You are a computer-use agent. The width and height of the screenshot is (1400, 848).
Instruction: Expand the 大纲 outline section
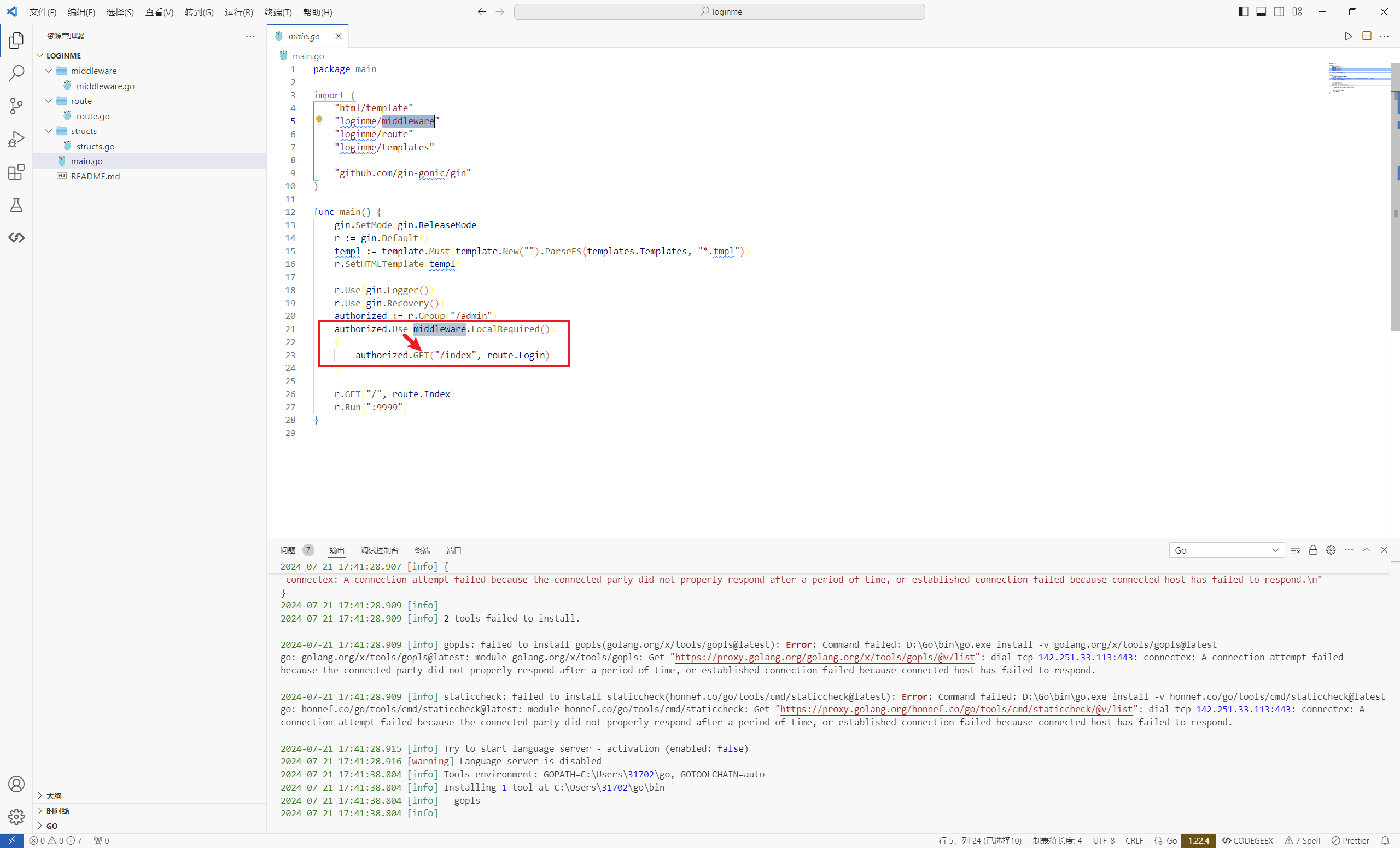150,795
